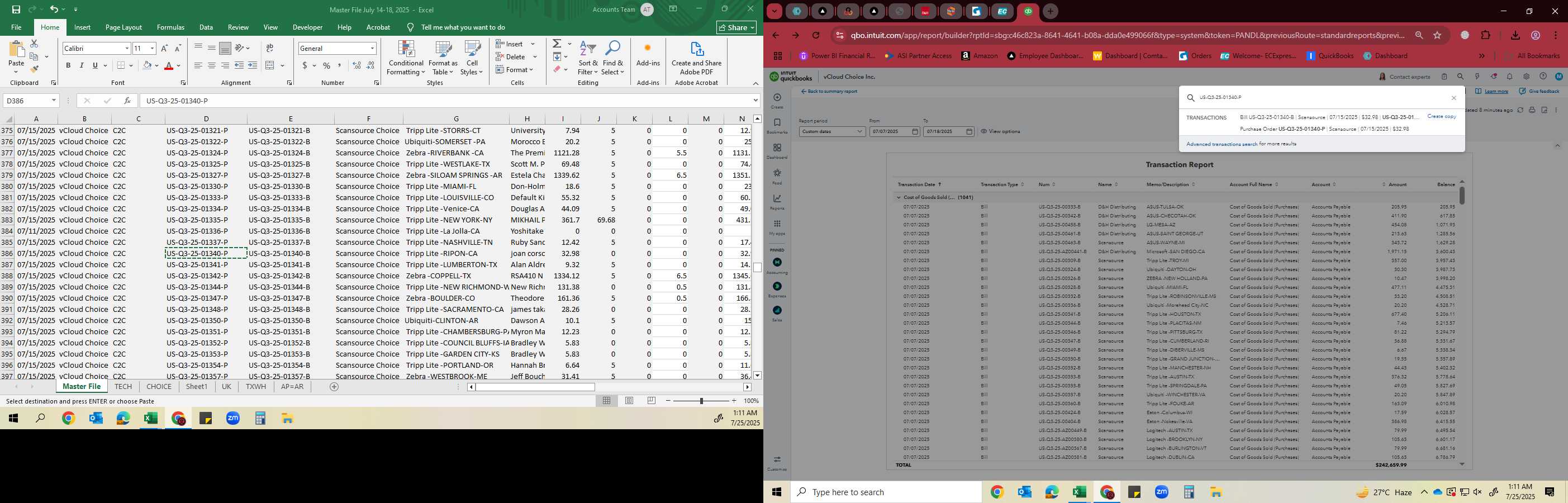This screenshot has height=503, width=1568.
Task: Click the AutoSum sigma icon
Action: point(557,44)
